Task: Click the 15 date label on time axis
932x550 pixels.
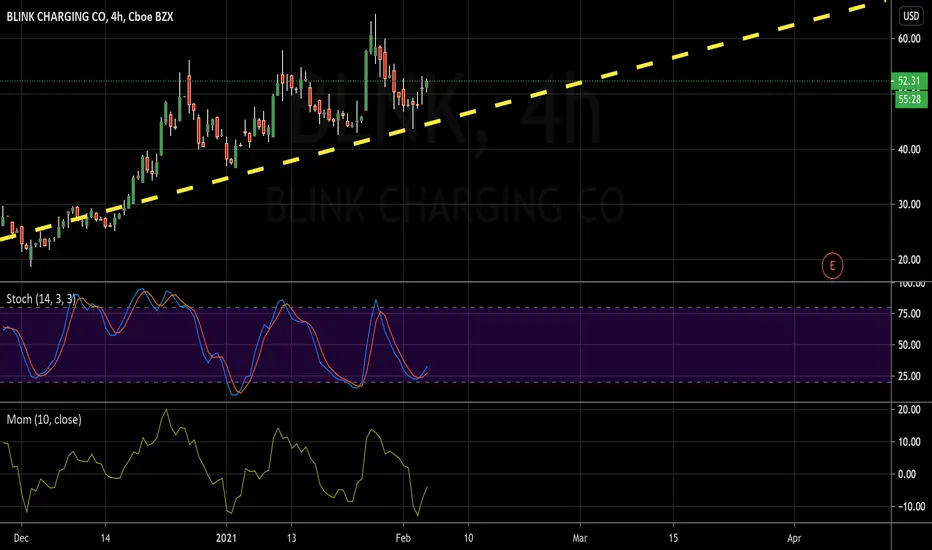Action: pyautogui.click(x=673, y=538)
